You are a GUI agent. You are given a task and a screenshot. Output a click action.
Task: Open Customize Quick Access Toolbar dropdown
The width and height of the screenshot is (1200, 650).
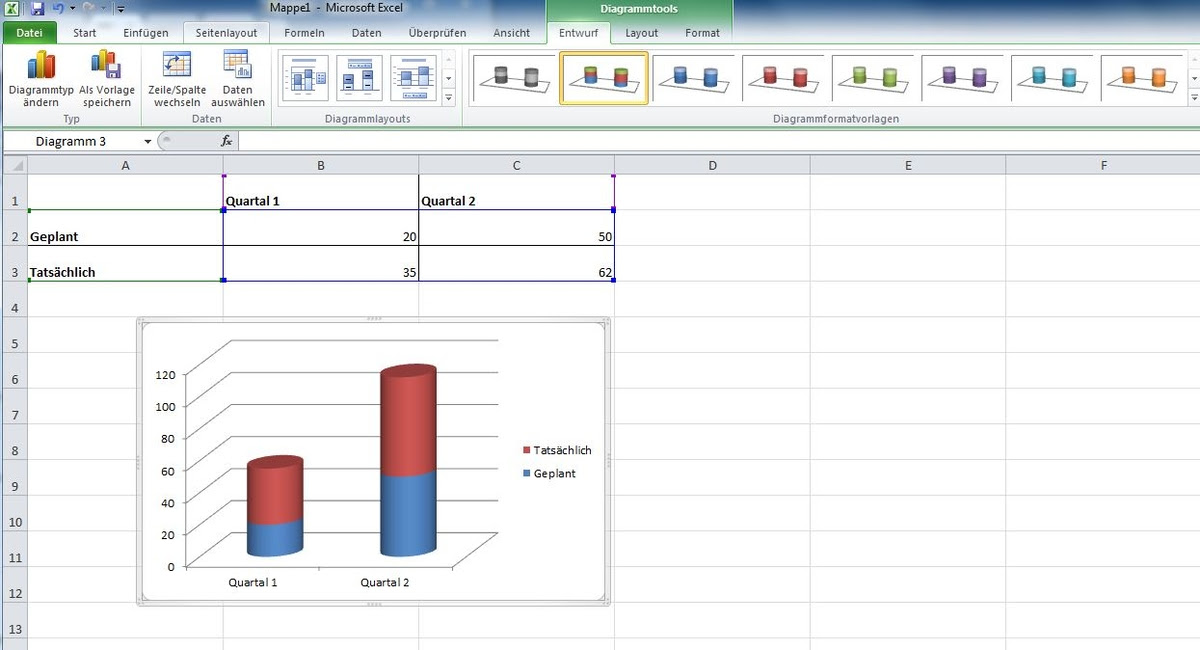(120, 8)
